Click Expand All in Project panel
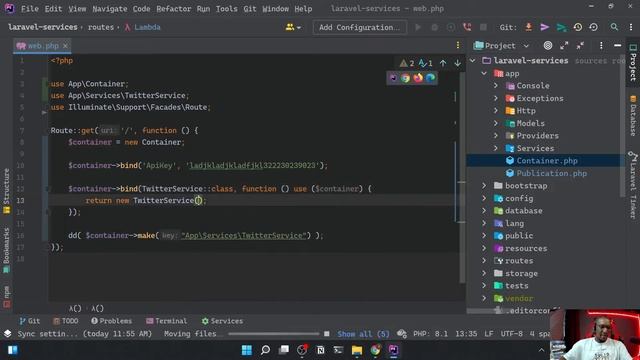Screen dimensions: 640x360 (564, 46)
